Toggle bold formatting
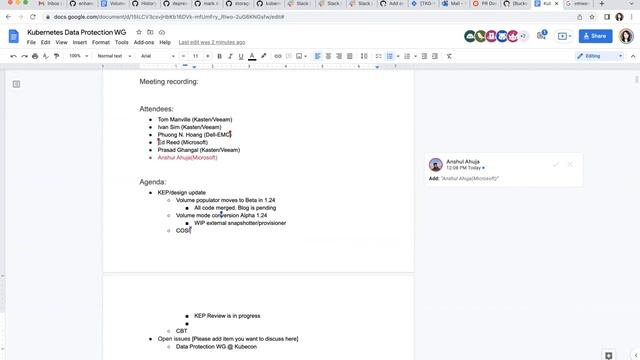The width and height of the screenshot is (640, 360). pyautogui.click(x=220, y=56)
